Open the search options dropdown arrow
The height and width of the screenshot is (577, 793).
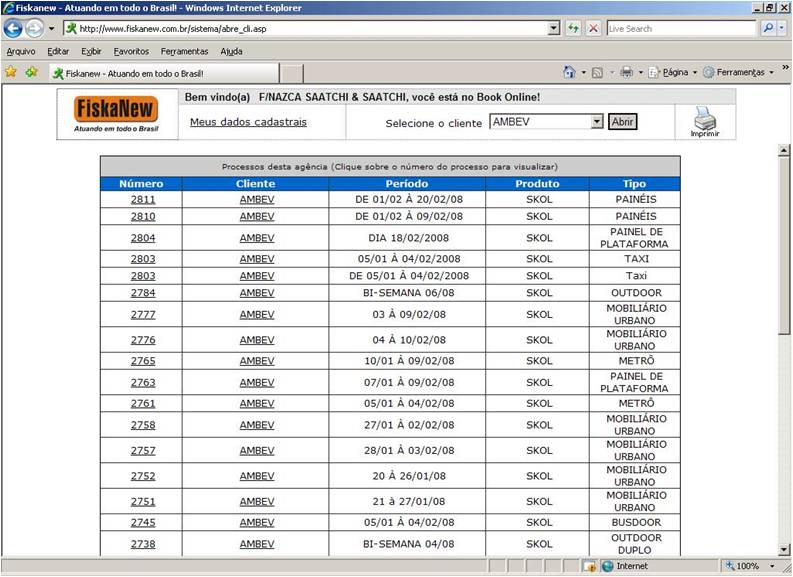[x=781, y=28]
